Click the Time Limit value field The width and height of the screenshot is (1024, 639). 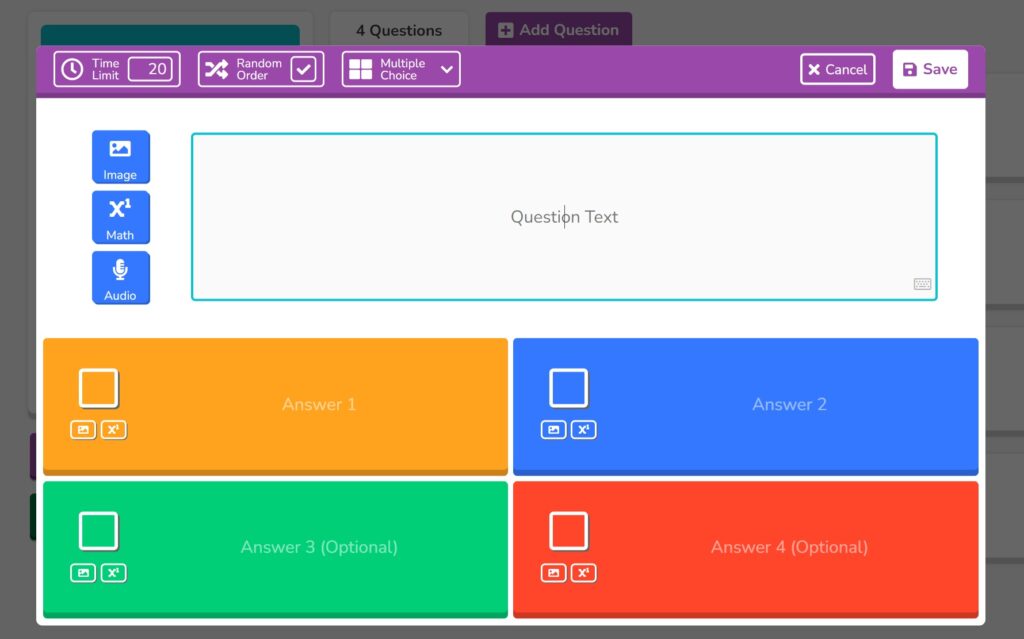coord(151,69)
